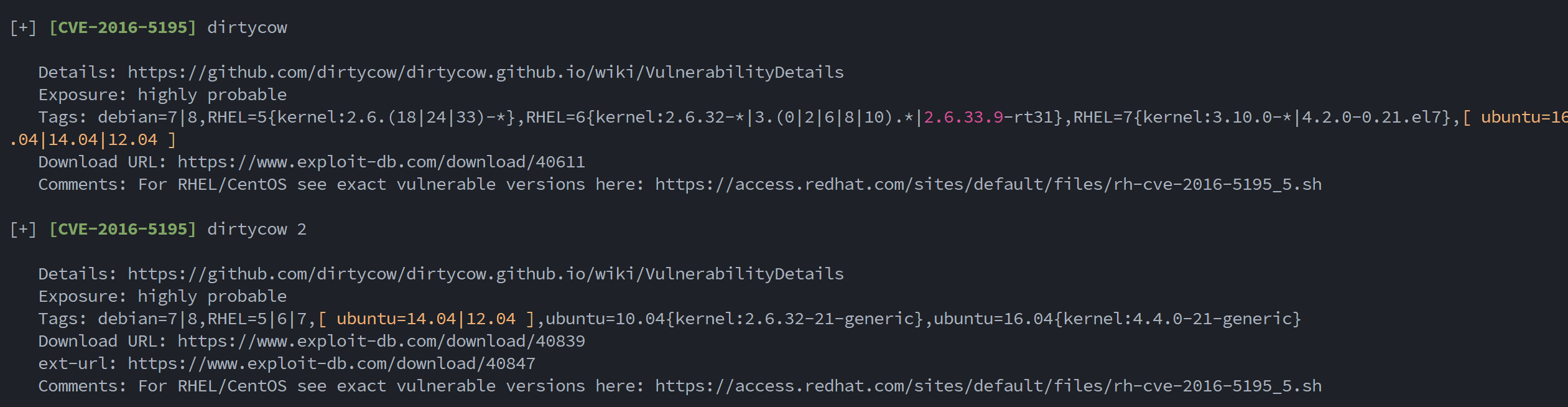This screenshot has height=407, width=1568.
Task: Click the pink 2.6.33.9 kernel version text
Action: point(963,117)
